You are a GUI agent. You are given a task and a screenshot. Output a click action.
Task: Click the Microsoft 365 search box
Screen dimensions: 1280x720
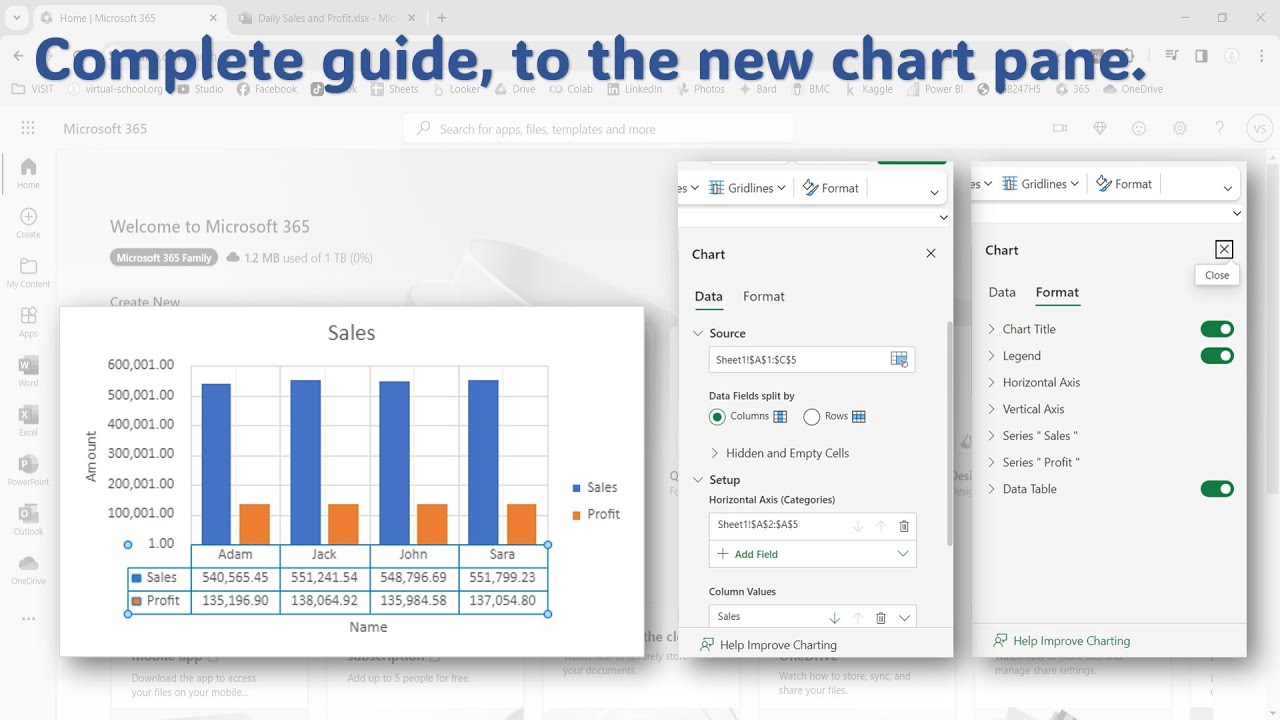point(598,129)
